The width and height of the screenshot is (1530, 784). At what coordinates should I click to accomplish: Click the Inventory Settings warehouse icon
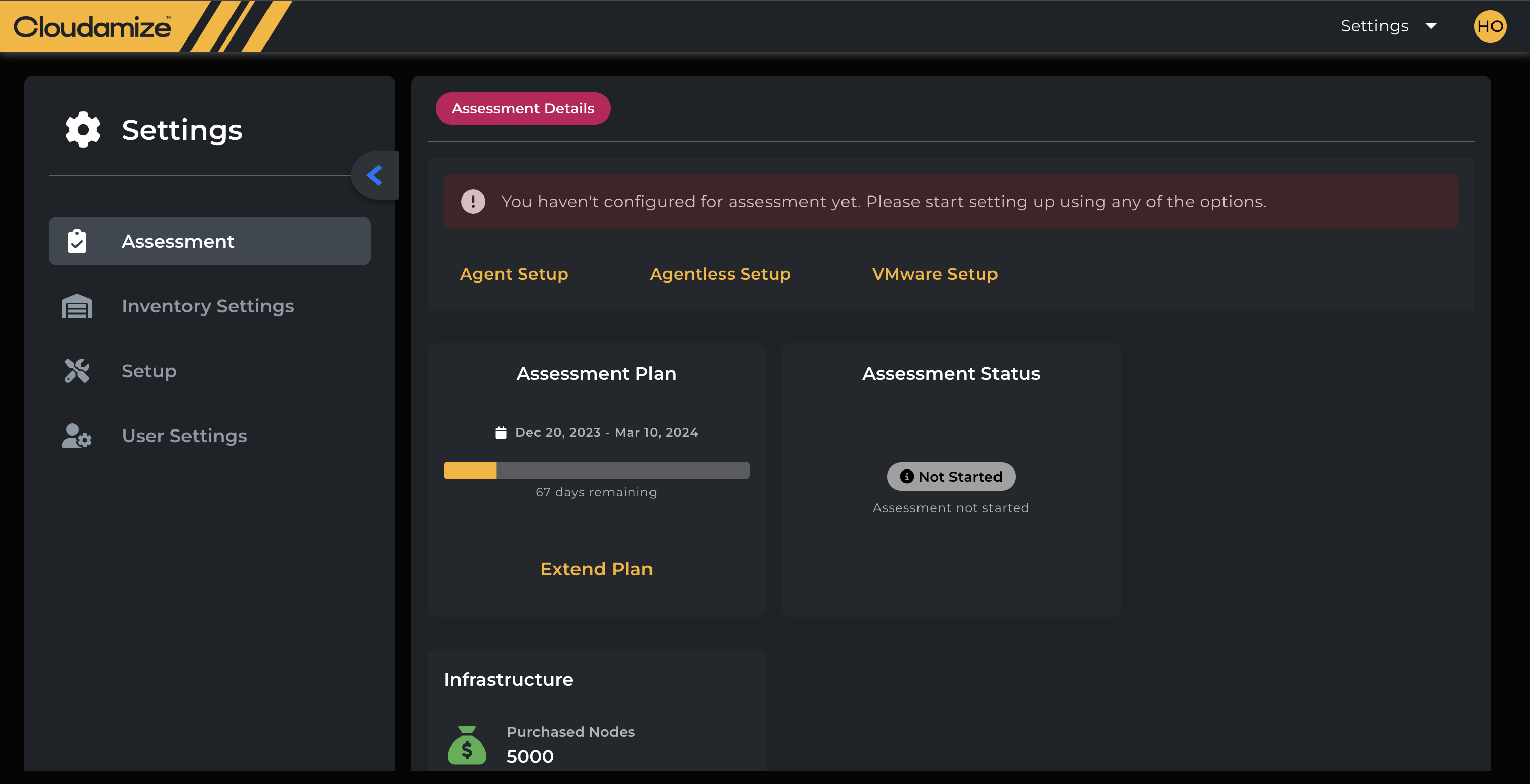tap(76, 306)
